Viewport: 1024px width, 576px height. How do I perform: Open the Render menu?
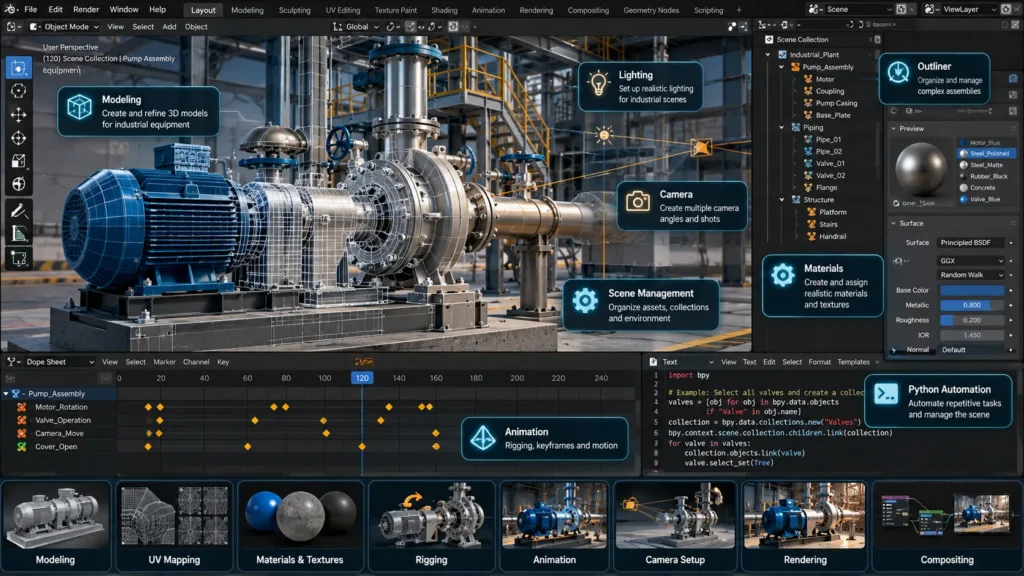[x=86, y=10]
